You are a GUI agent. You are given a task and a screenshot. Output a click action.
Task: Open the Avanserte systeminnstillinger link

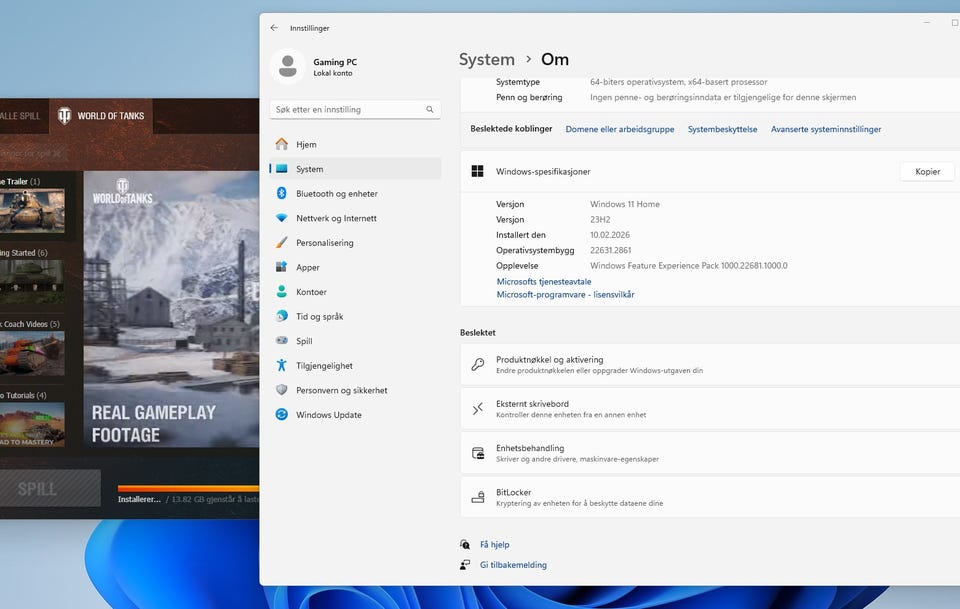pos(825,129)
